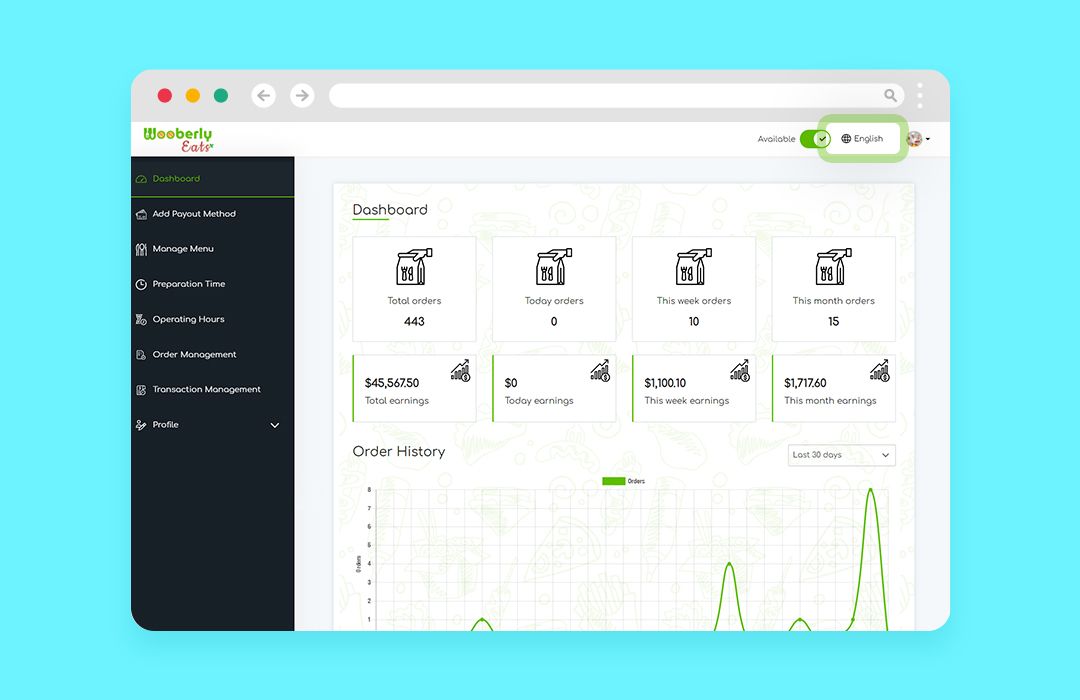Click the red window close dot

(165, 95)
